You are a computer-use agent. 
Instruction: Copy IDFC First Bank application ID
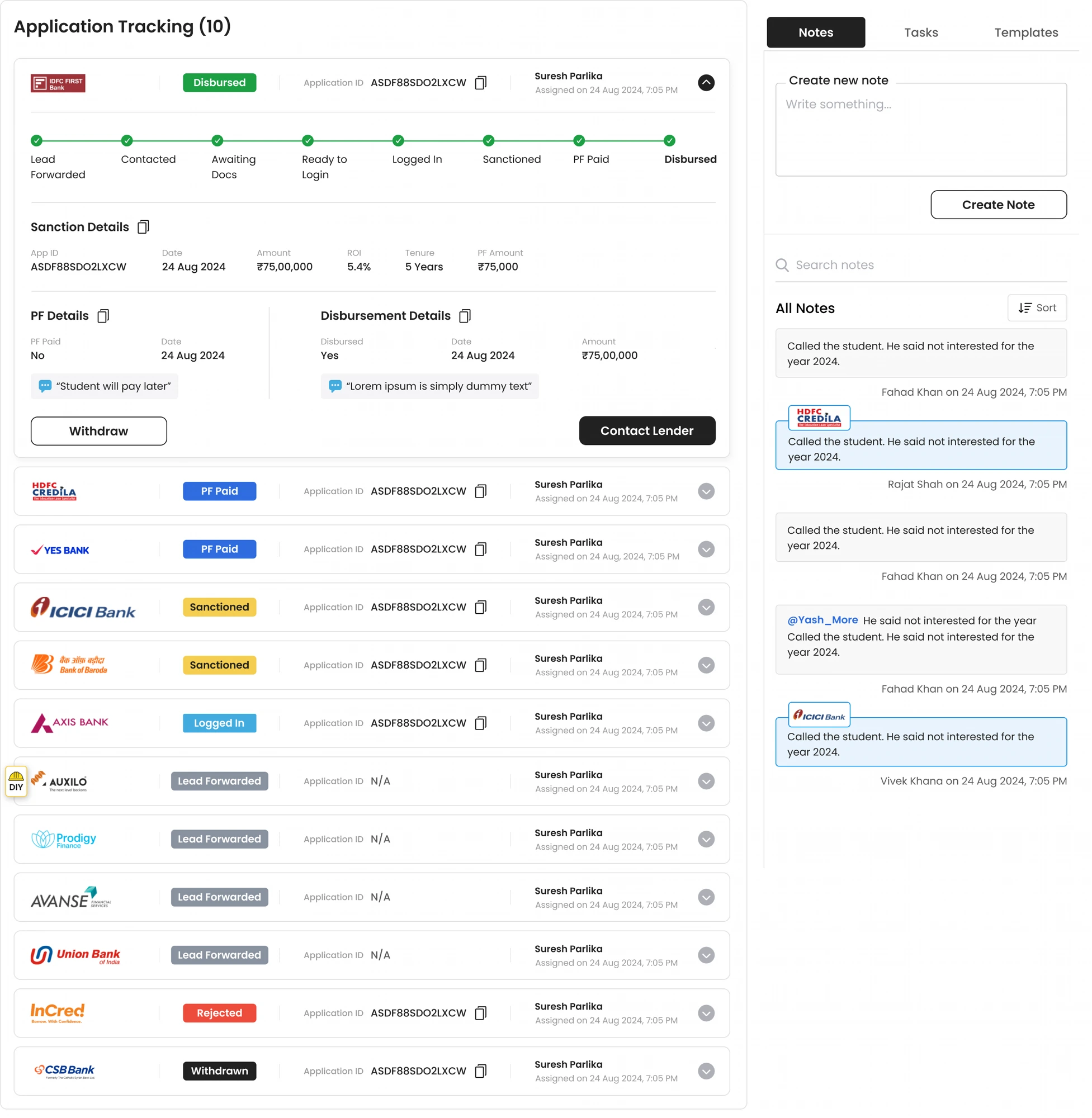coord(481,83)
